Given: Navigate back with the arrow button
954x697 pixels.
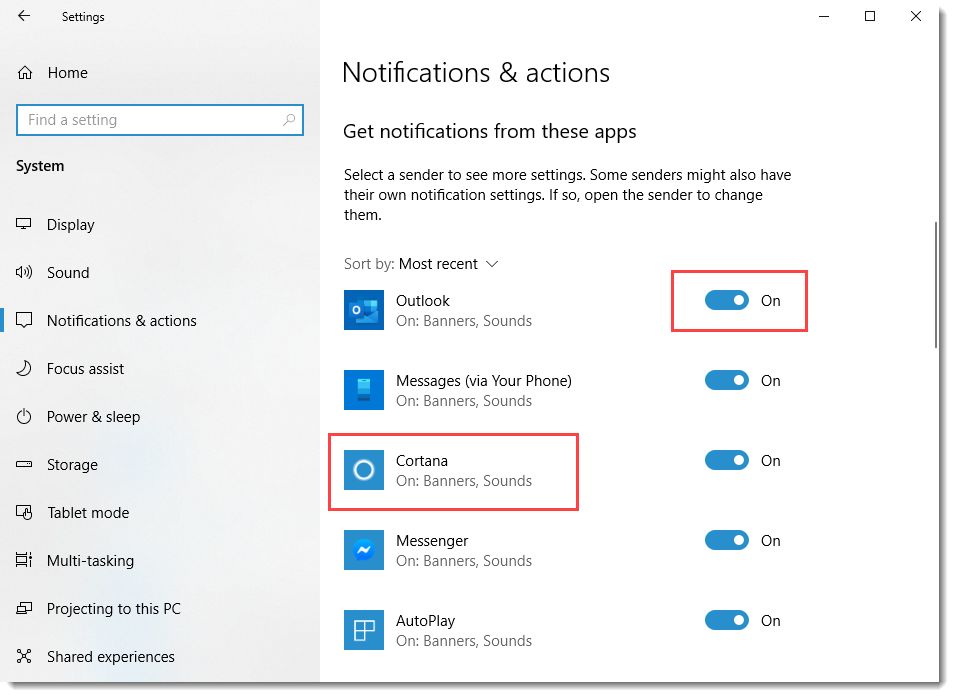Looking at the screenshot, I should tap(23, 16).
